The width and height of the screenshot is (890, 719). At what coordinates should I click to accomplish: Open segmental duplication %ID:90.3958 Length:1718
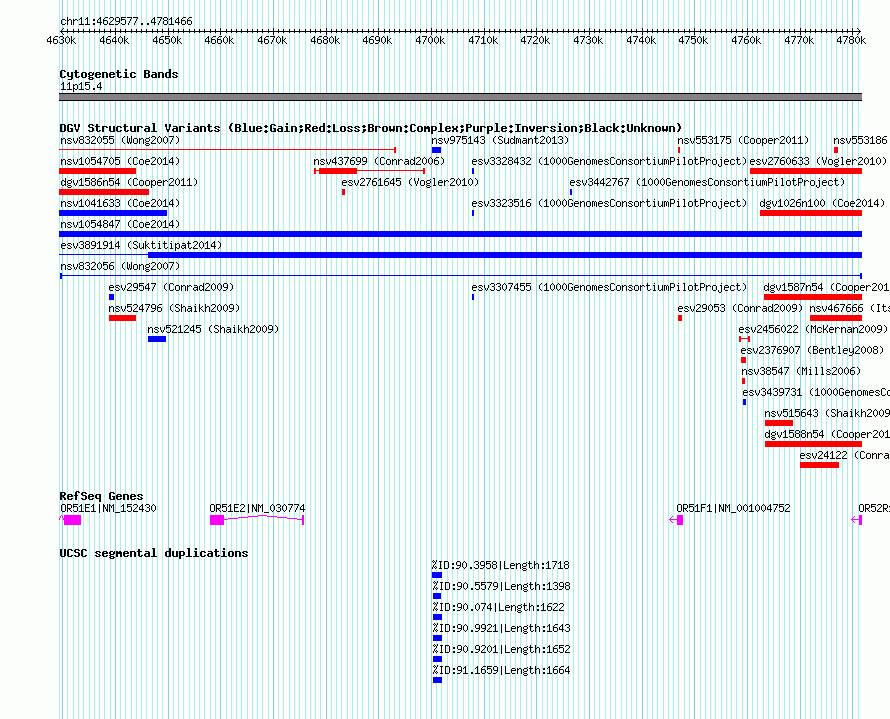[x=436, y=575]
